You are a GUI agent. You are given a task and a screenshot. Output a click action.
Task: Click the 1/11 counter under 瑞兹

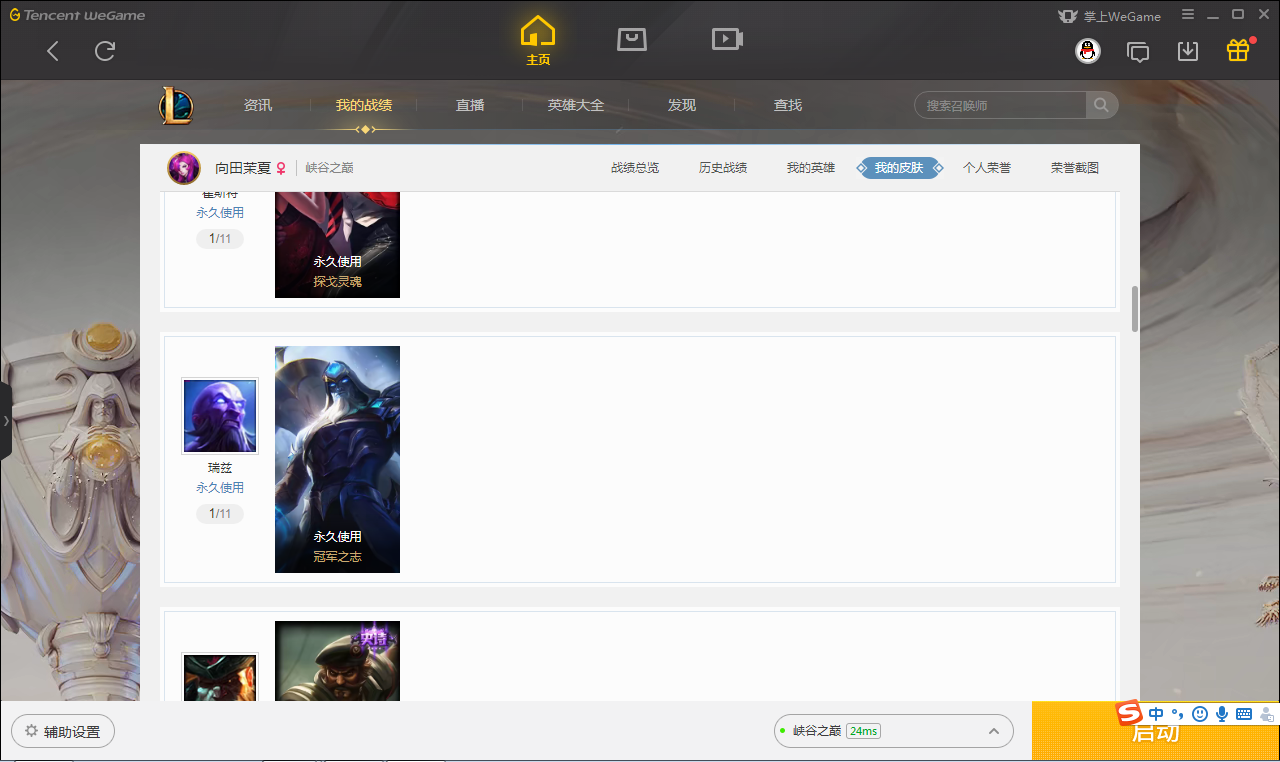coord(220,514)
